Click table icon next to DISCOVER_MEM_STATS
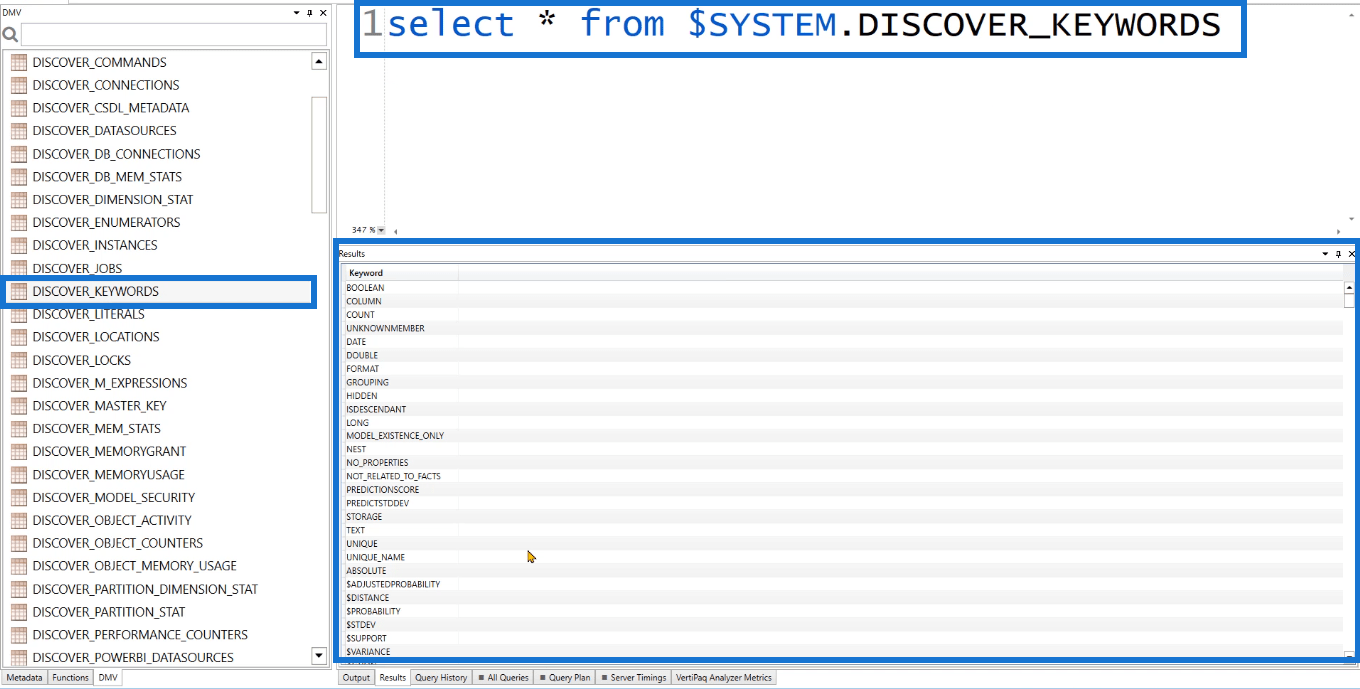 point(19,429)
